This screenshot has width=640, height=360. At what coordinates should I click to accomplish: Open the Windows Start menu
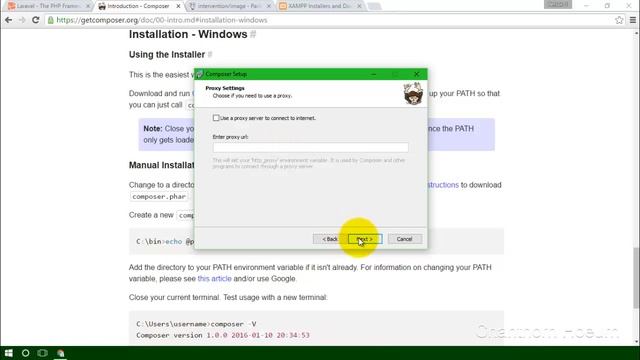(x=9, y=353)
